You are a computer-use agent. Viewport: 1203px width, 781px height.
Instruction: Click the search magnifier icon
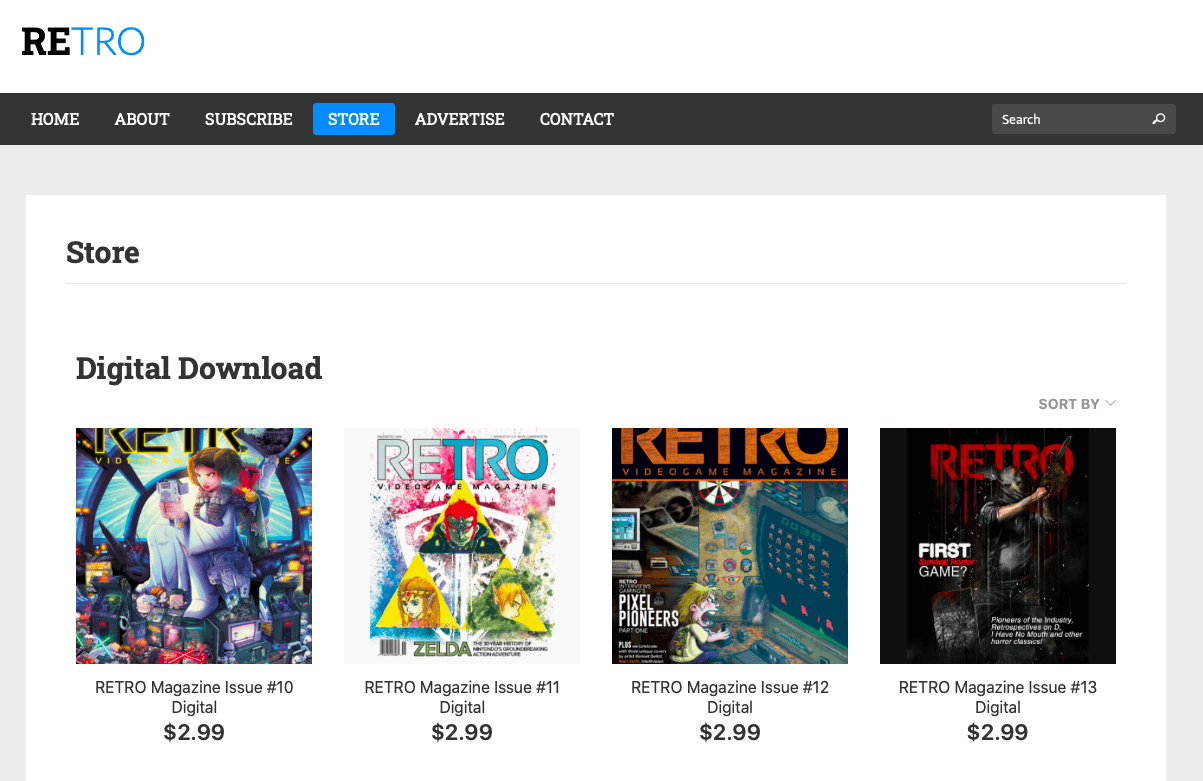click(1159, 119)
